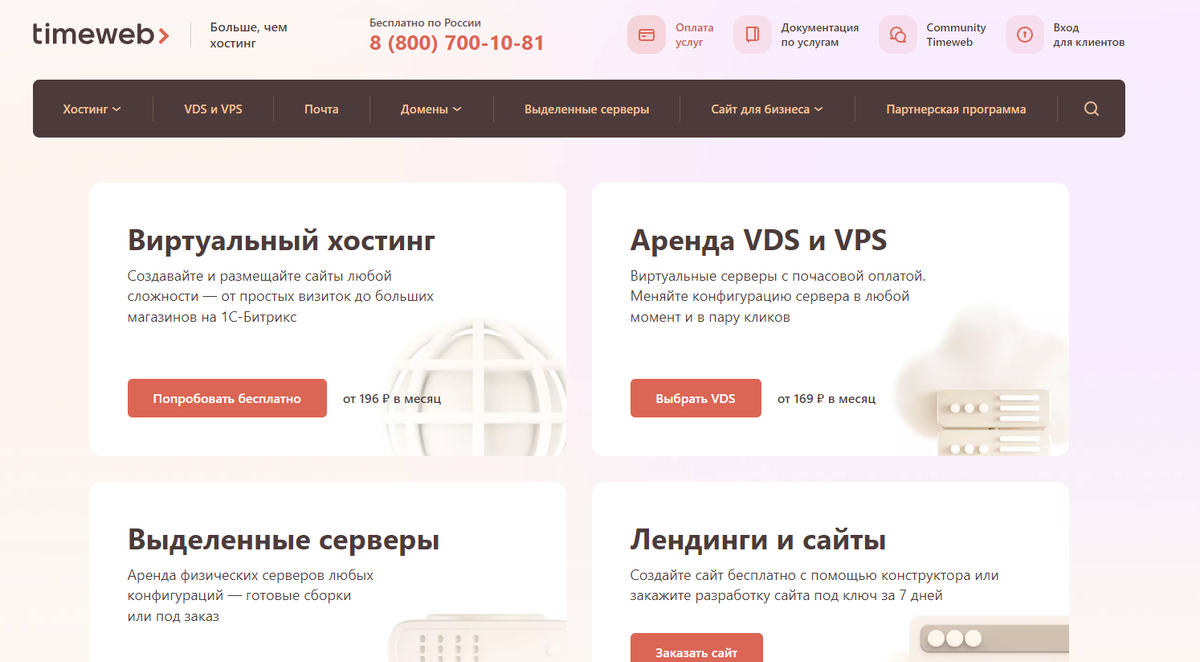The height and width of the screenshot is (662, 1200).
Task: Call the phone number 8 (800) 700-10-81
Action: click(457, 43)
